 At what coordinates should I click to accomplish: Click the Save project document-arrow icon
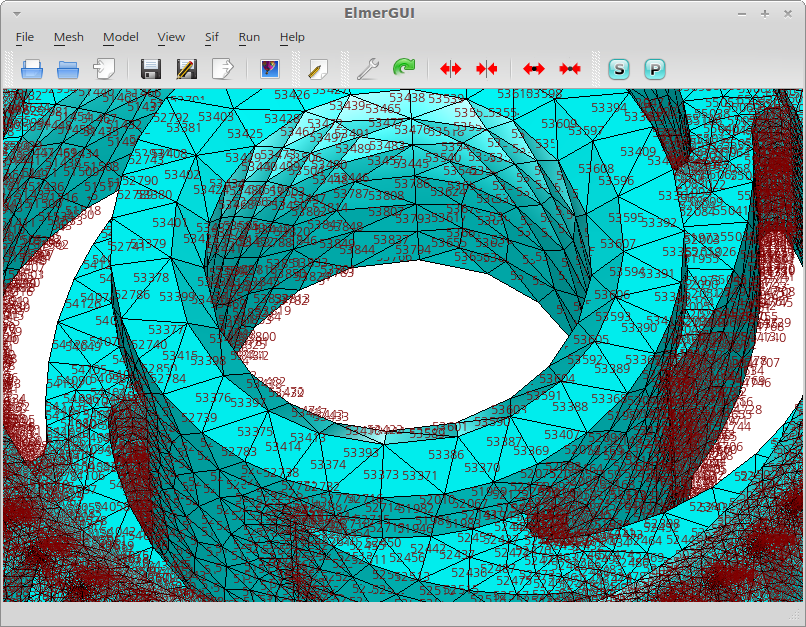(x=223, y=69)
